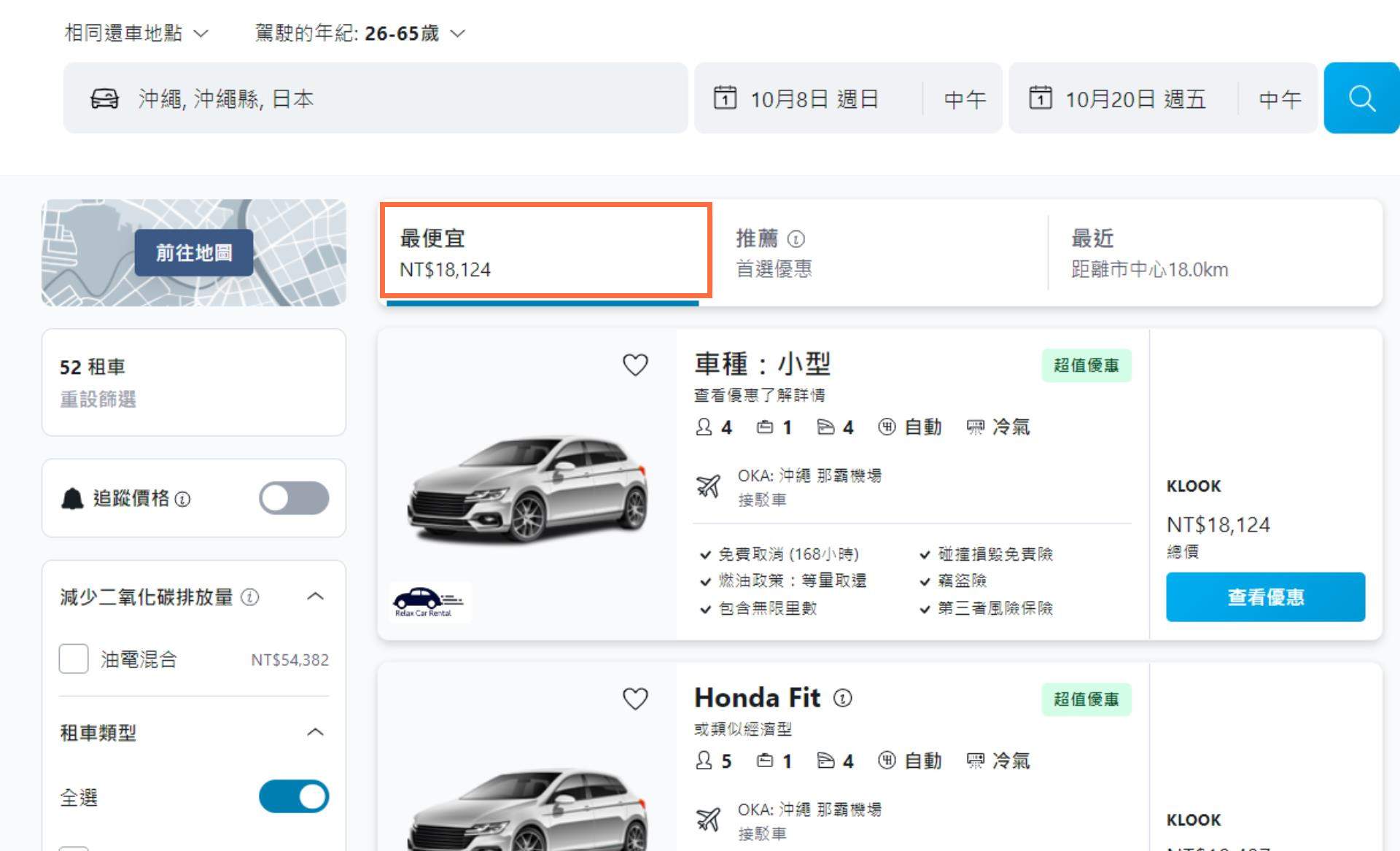
Task: Click info icon beside 推薦 tab
Action: (x=796, y=238)
